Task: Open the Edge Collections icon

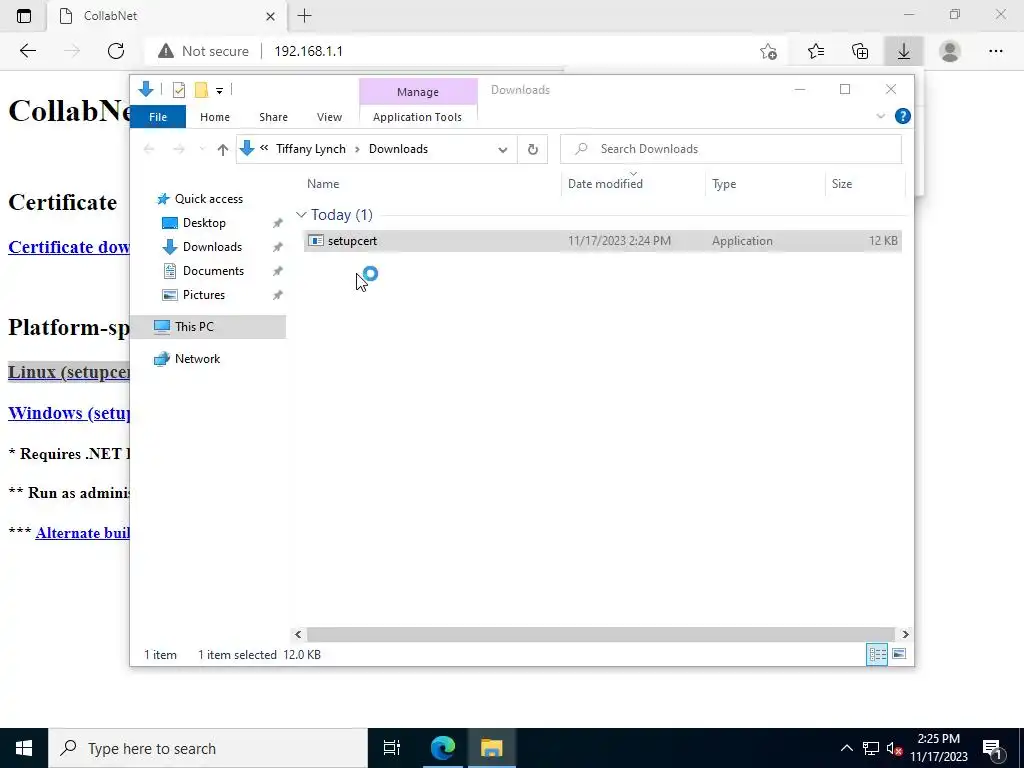Action: pyautogui.click(x=860, y=51)
